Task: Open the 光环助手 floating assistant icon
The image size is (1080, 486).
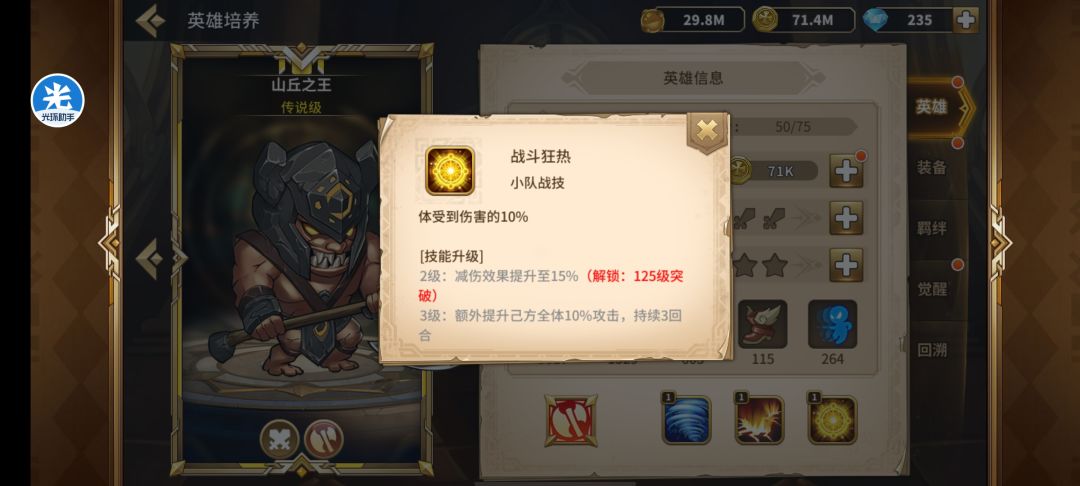Action: [58, 101]
